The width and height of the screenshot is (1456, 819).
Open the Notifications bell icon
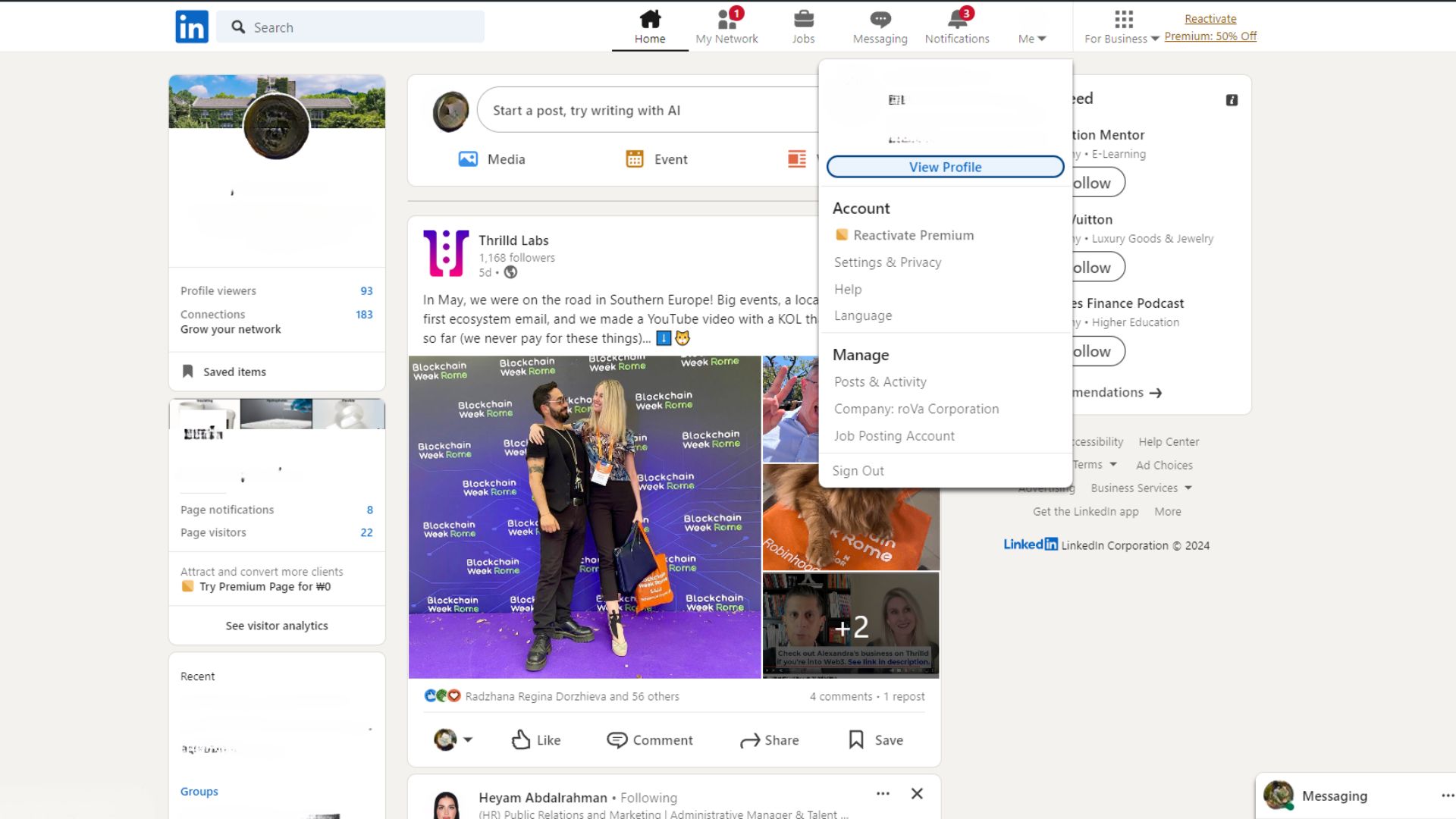click(957, 18)
